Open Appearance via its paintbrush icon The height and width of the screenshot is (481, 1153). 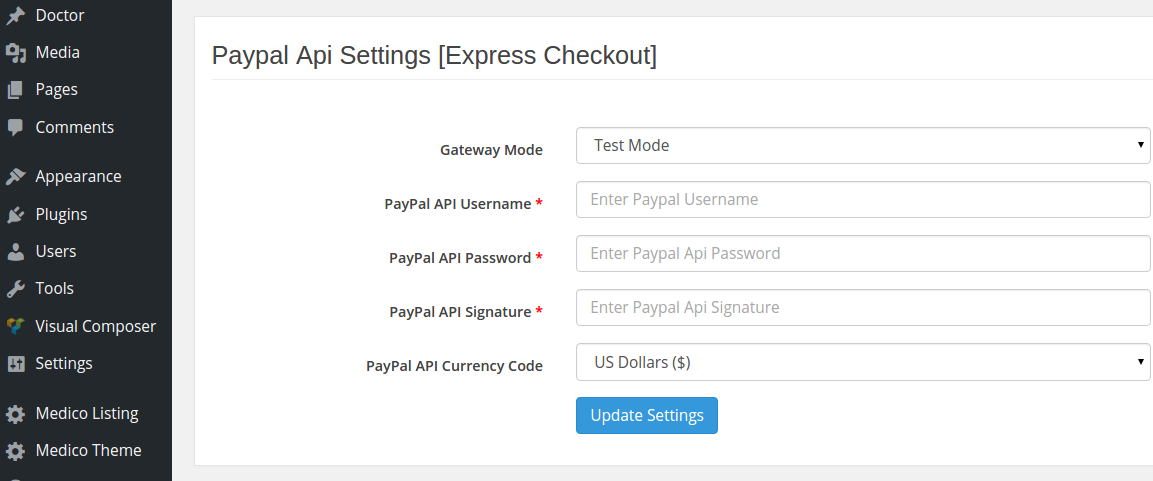[x=15, y=177]
